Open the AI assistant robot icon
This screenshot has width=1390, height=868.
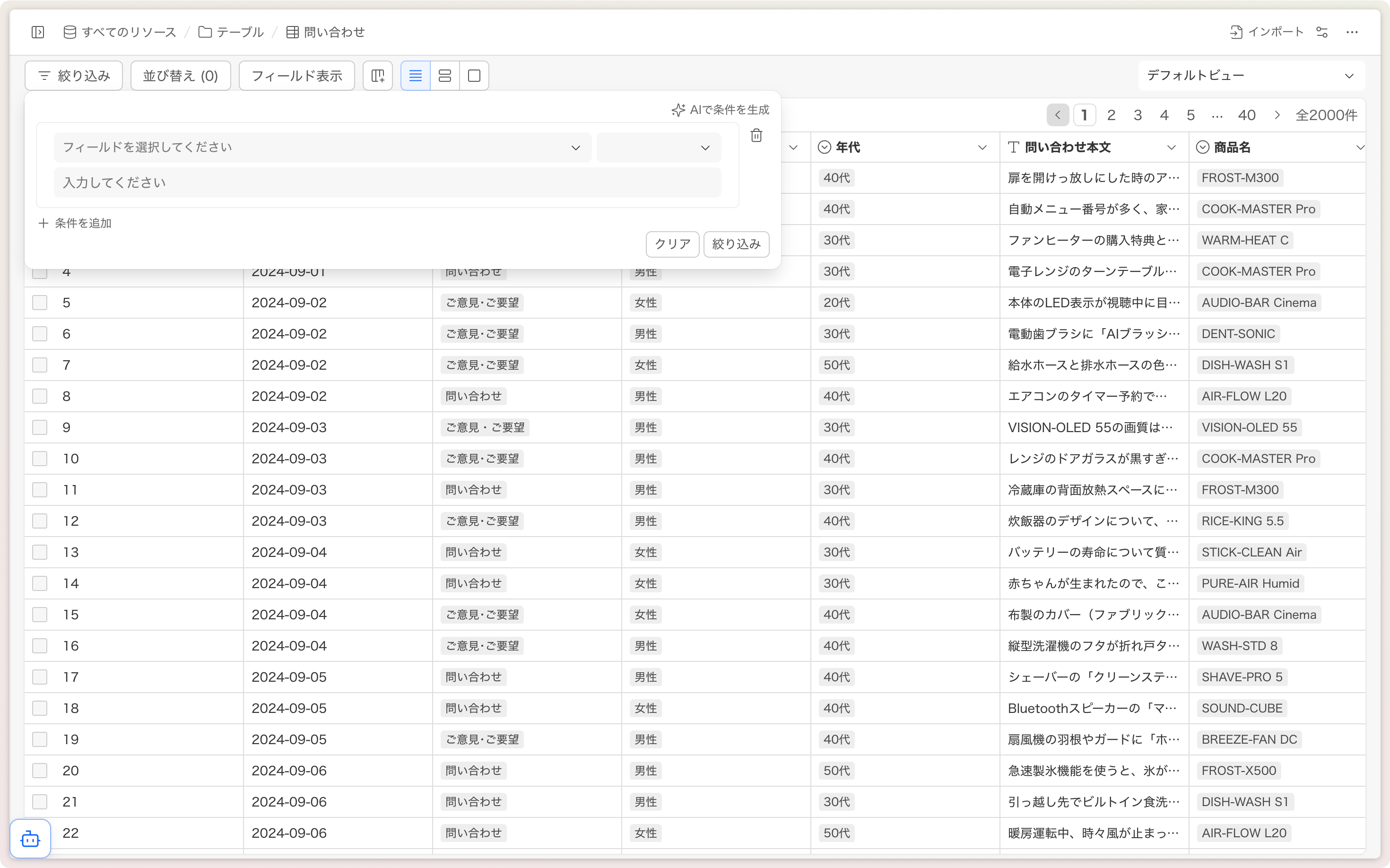coord(30,839)
